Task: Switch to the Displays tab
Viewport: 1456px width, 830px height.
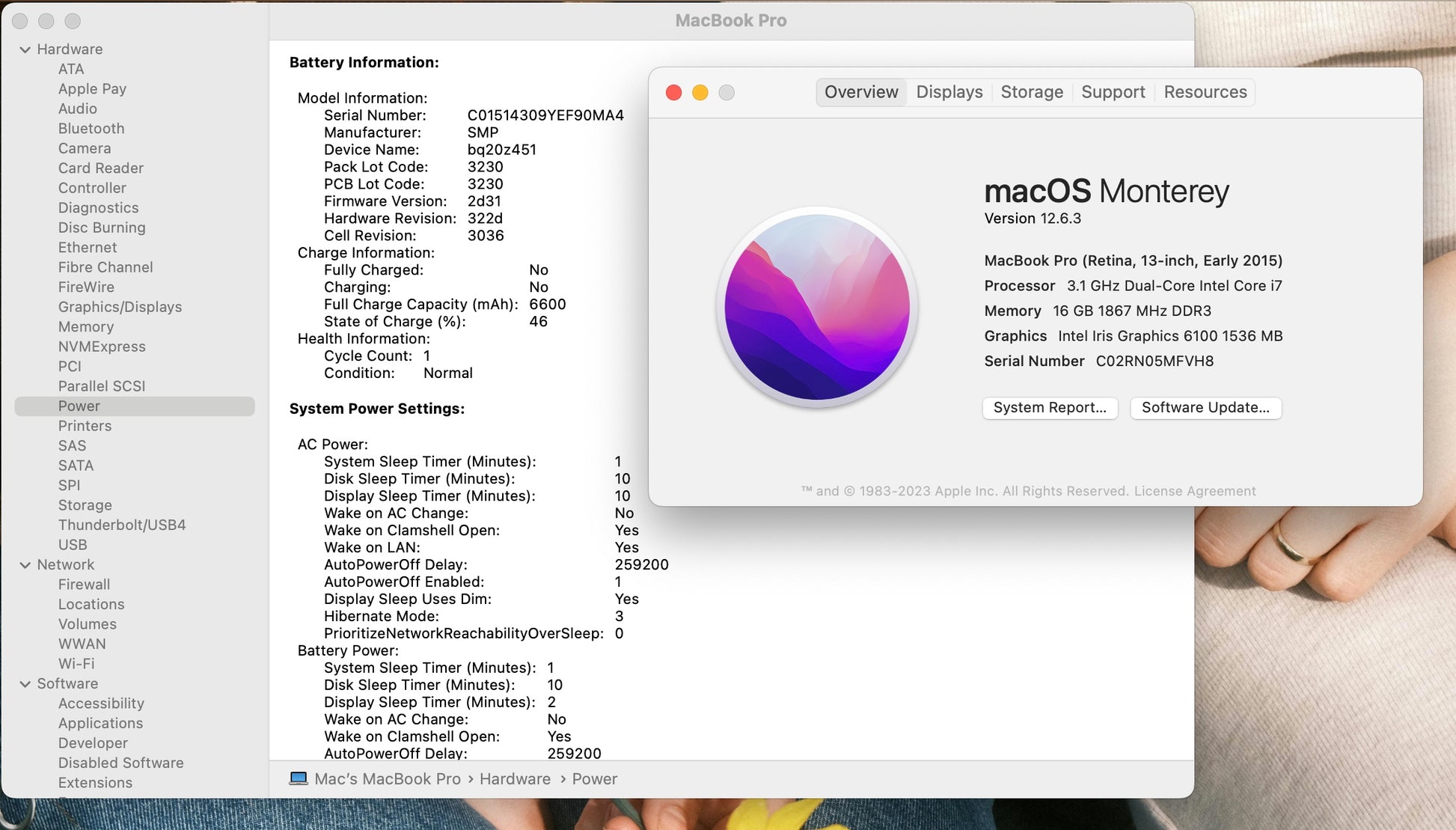Action: pos(949,92)
